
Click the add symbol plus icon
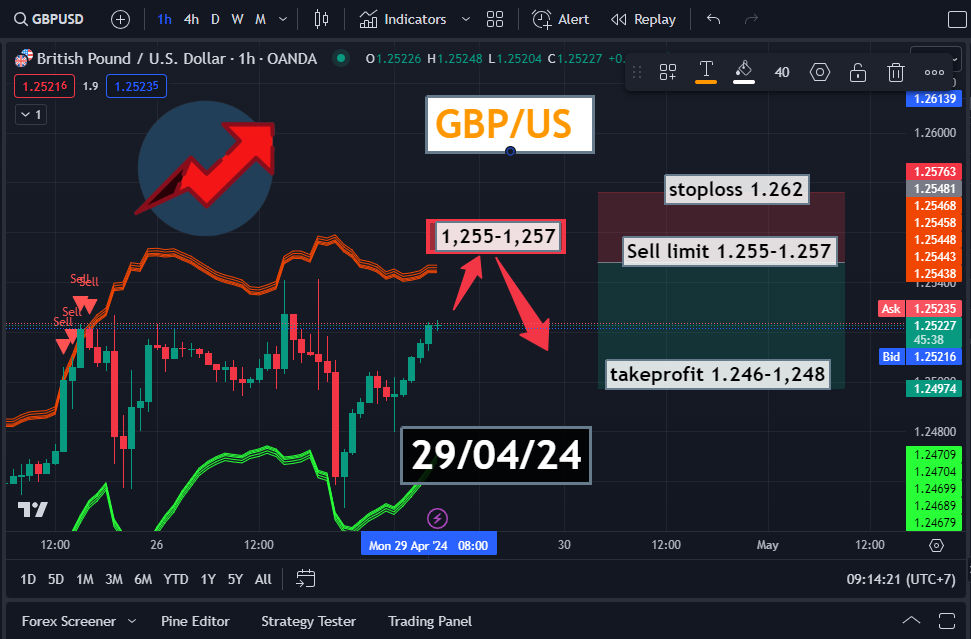pyautogui.click(x=120, y=19)
